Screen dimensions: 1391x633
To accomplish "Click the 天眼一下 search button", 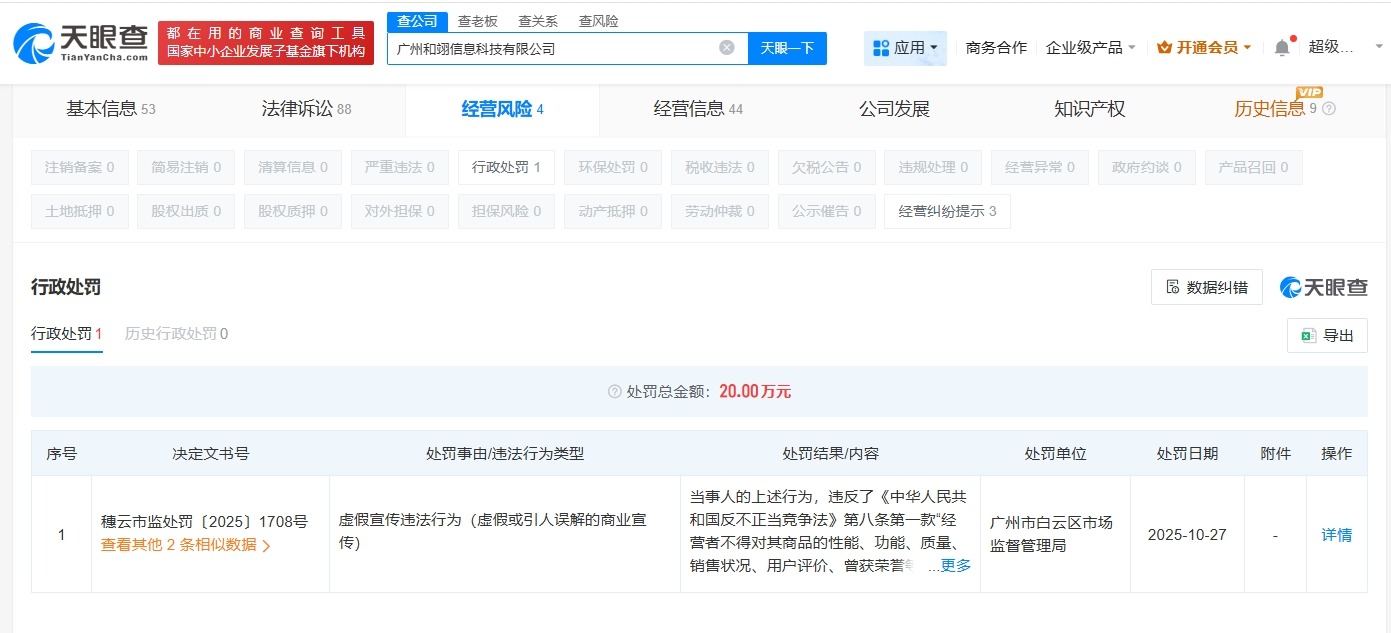I will click(x=788, y=47).
